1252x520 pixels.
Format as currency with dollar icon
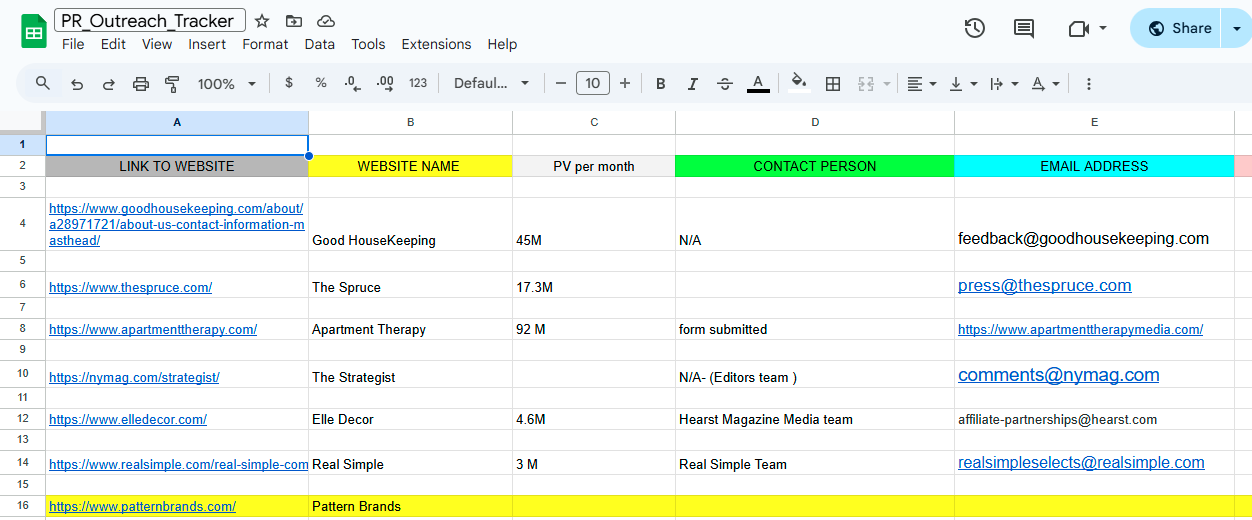point(289,83)
